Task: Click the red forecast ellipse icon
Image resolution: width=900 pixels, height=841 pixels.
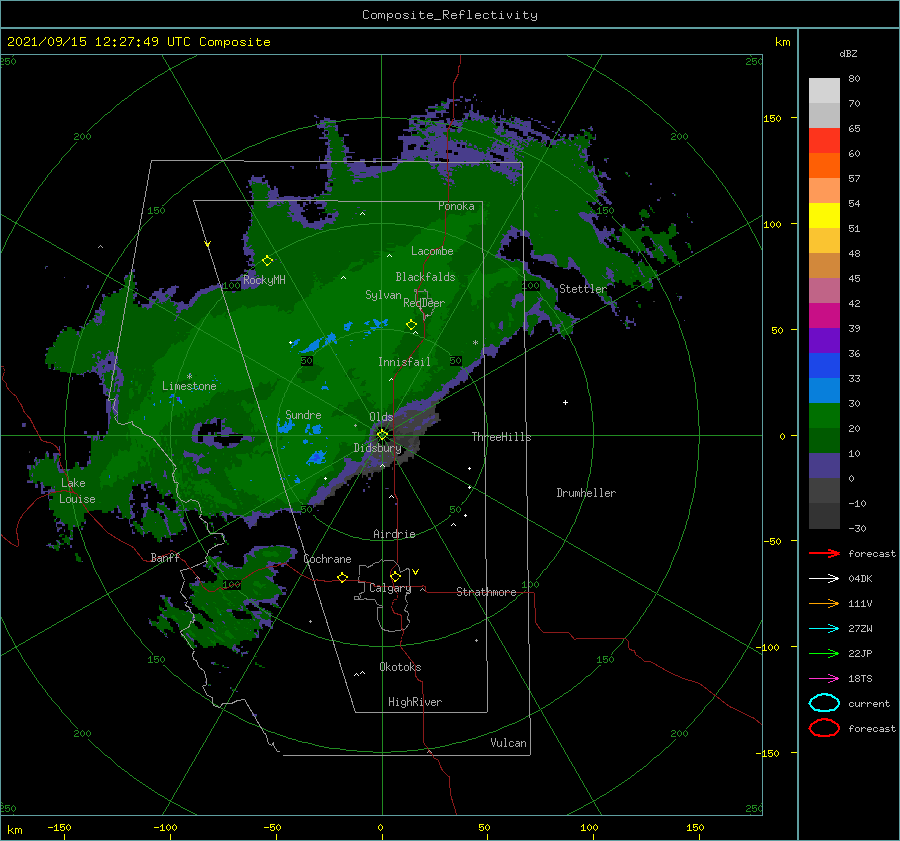Action: click(x=824, y=728)
